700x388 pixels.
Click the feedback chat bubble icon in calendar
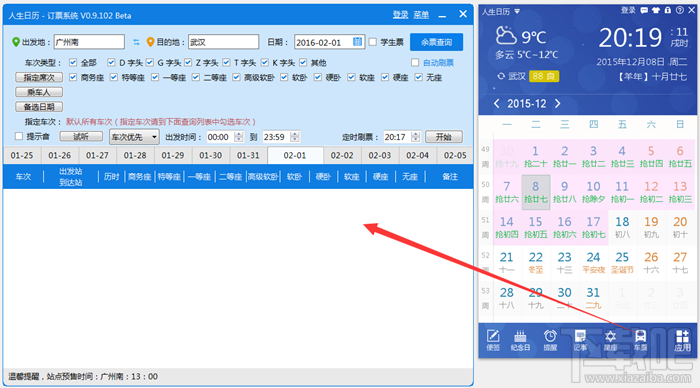click(x=644, y=10)
